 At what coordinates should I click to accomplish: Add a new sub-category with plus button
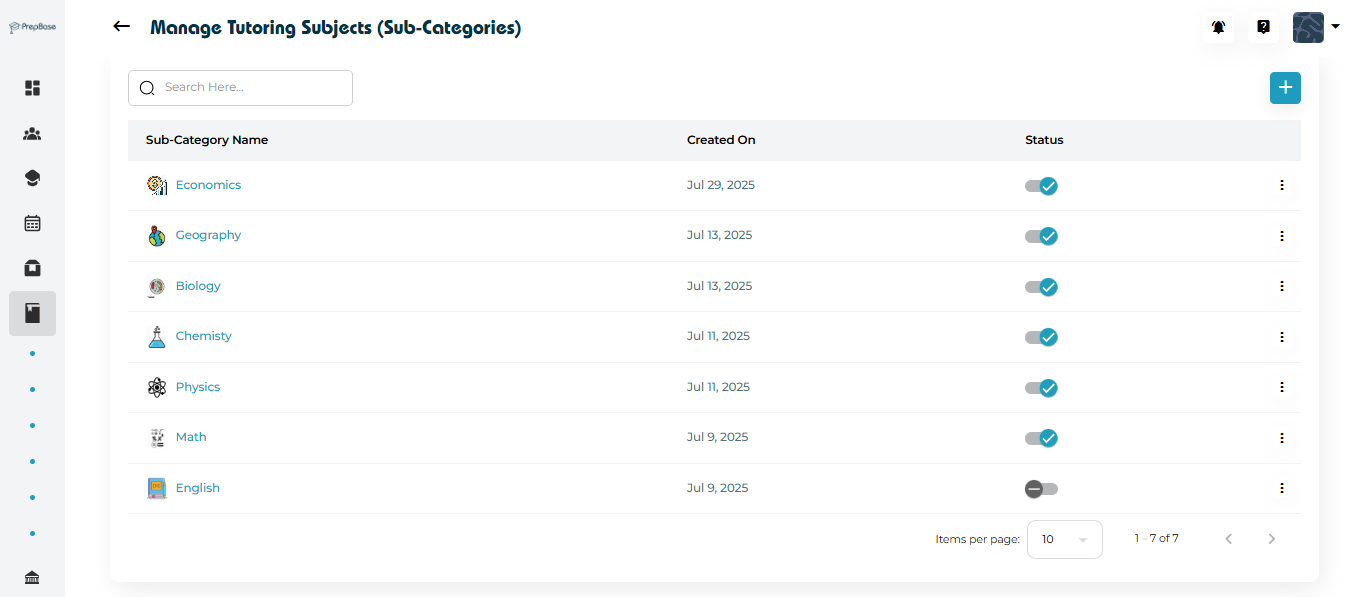1285,88
